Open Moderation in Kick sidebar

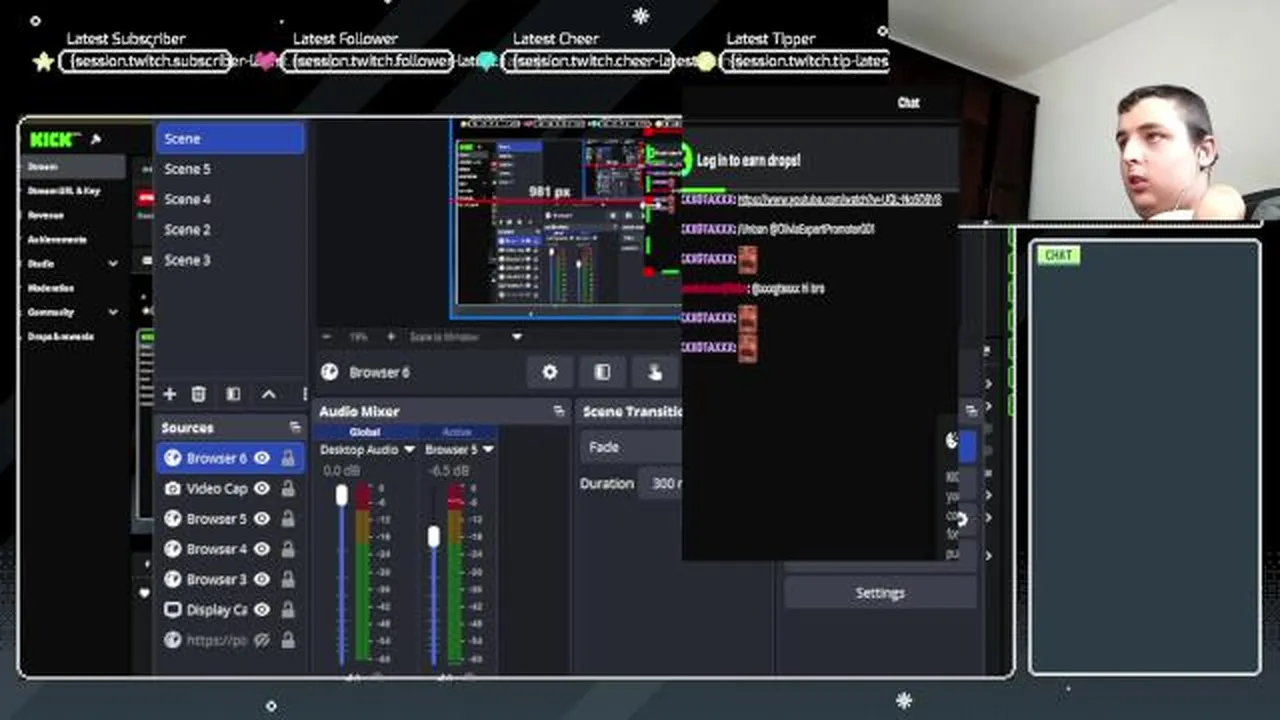(51, 288)
